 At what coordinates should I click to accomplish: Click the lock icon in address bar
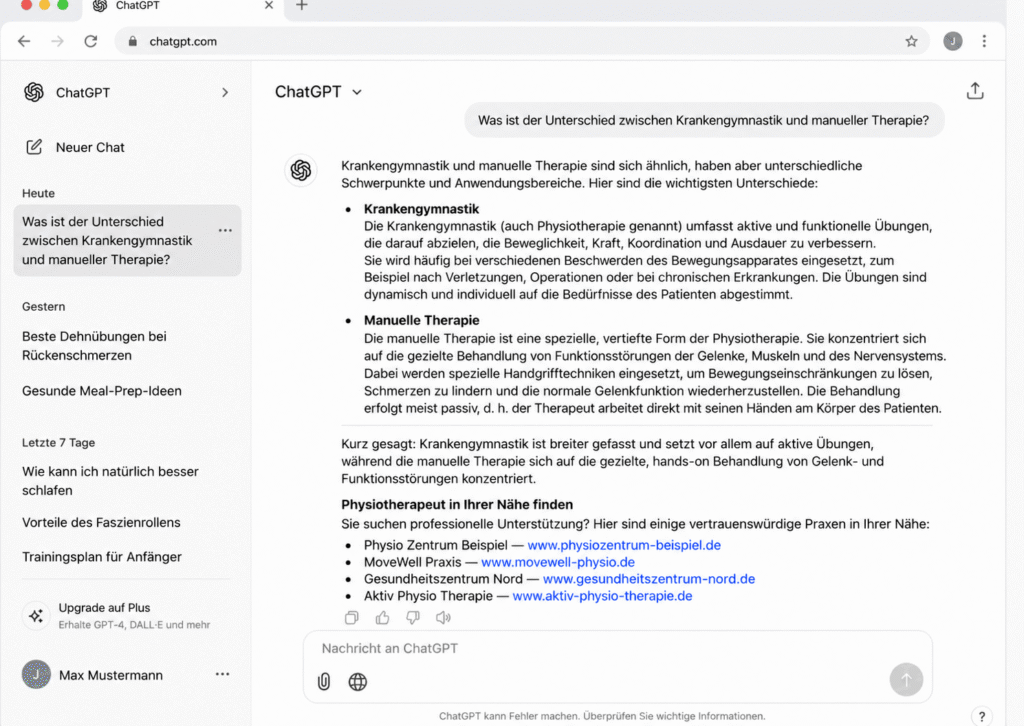133,41
